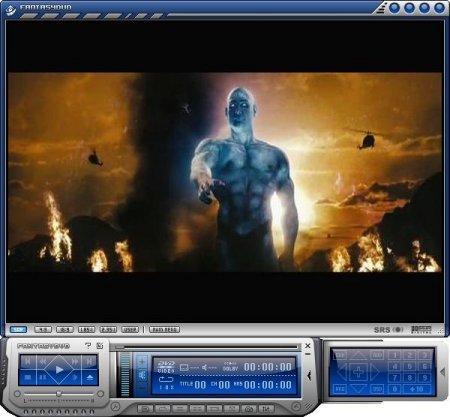Open the settings icon beside the help icon
The image size is (450, 417).
(99, 346)
